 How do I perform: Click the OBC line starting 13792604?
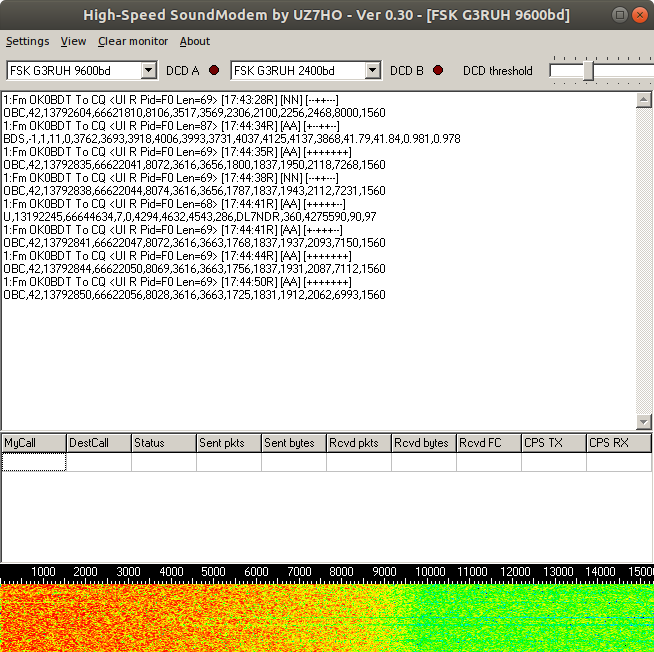(194, 113)
